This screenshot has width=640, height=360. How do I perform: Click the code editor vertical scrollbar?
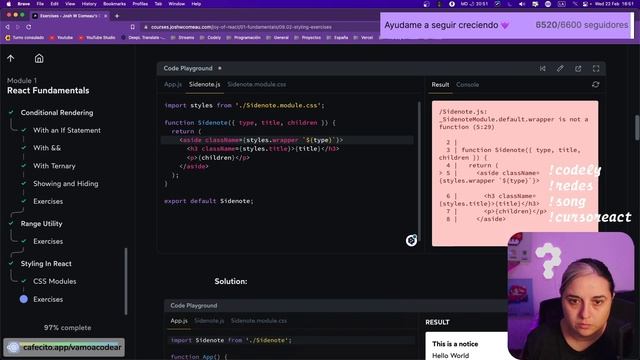coord(419,171)
